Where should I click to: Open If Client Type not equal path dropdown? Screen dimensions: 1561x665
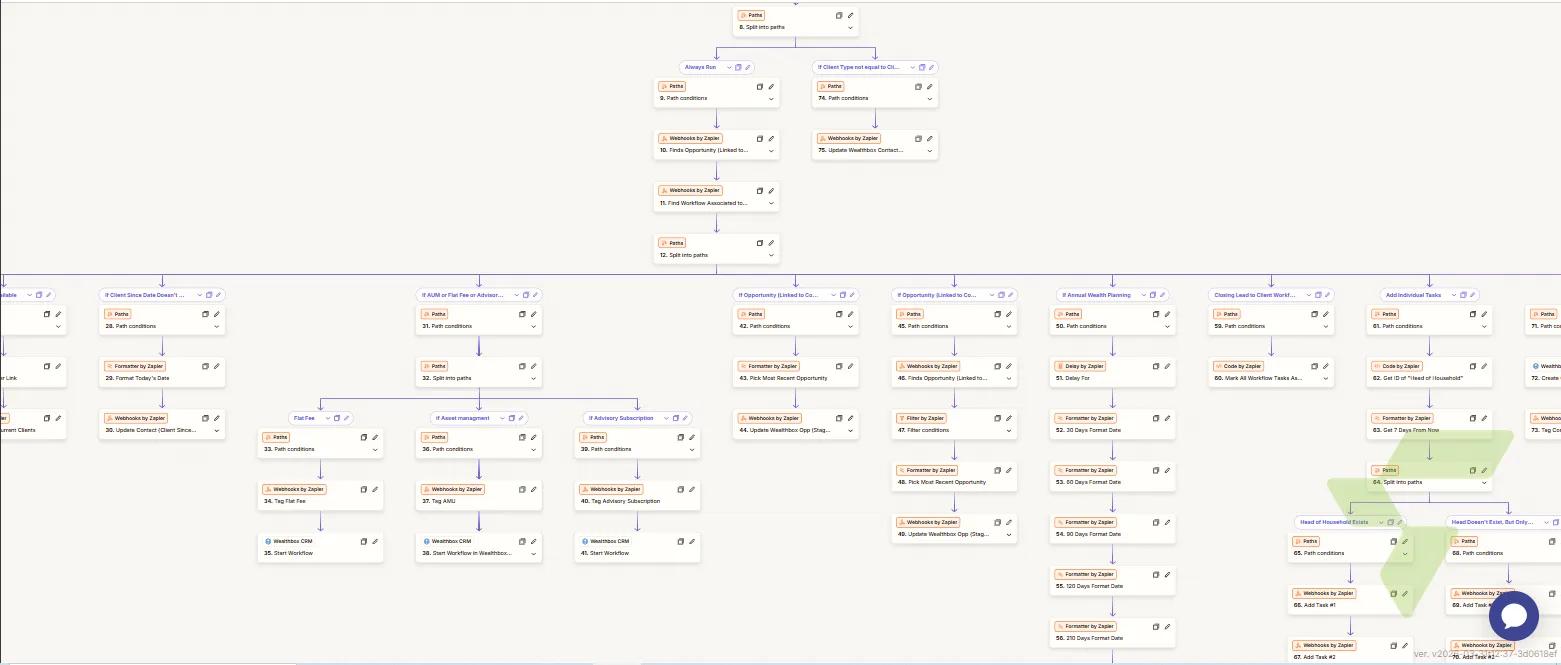pyautogui.click(x=910, y=67)
